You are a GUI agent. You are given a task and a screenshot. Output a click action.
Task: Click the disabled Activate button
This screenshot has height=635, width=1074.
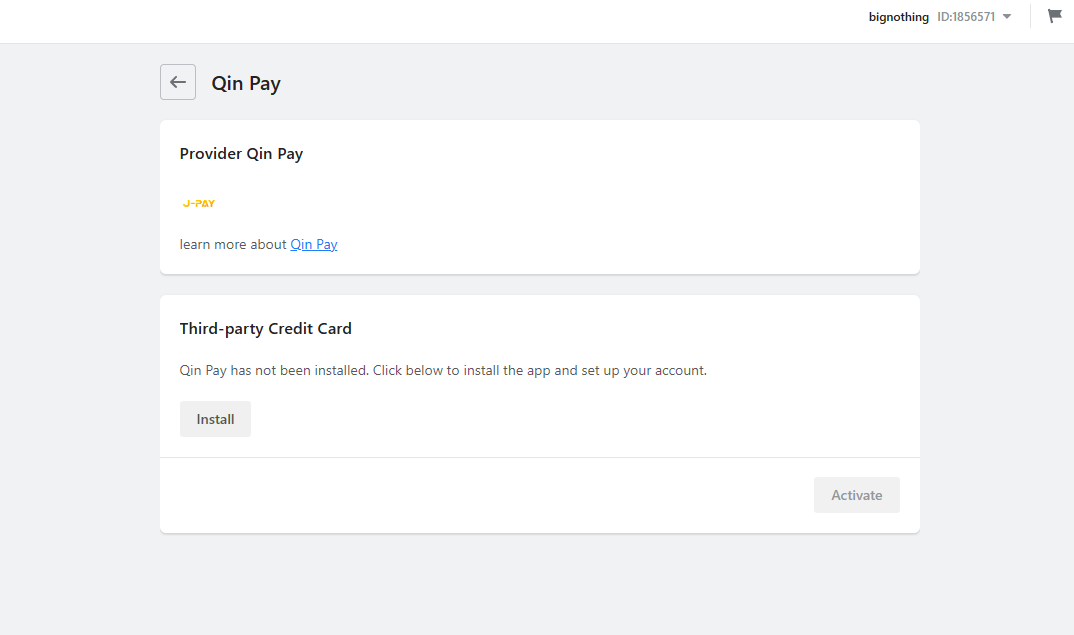[x=856, y=495]
